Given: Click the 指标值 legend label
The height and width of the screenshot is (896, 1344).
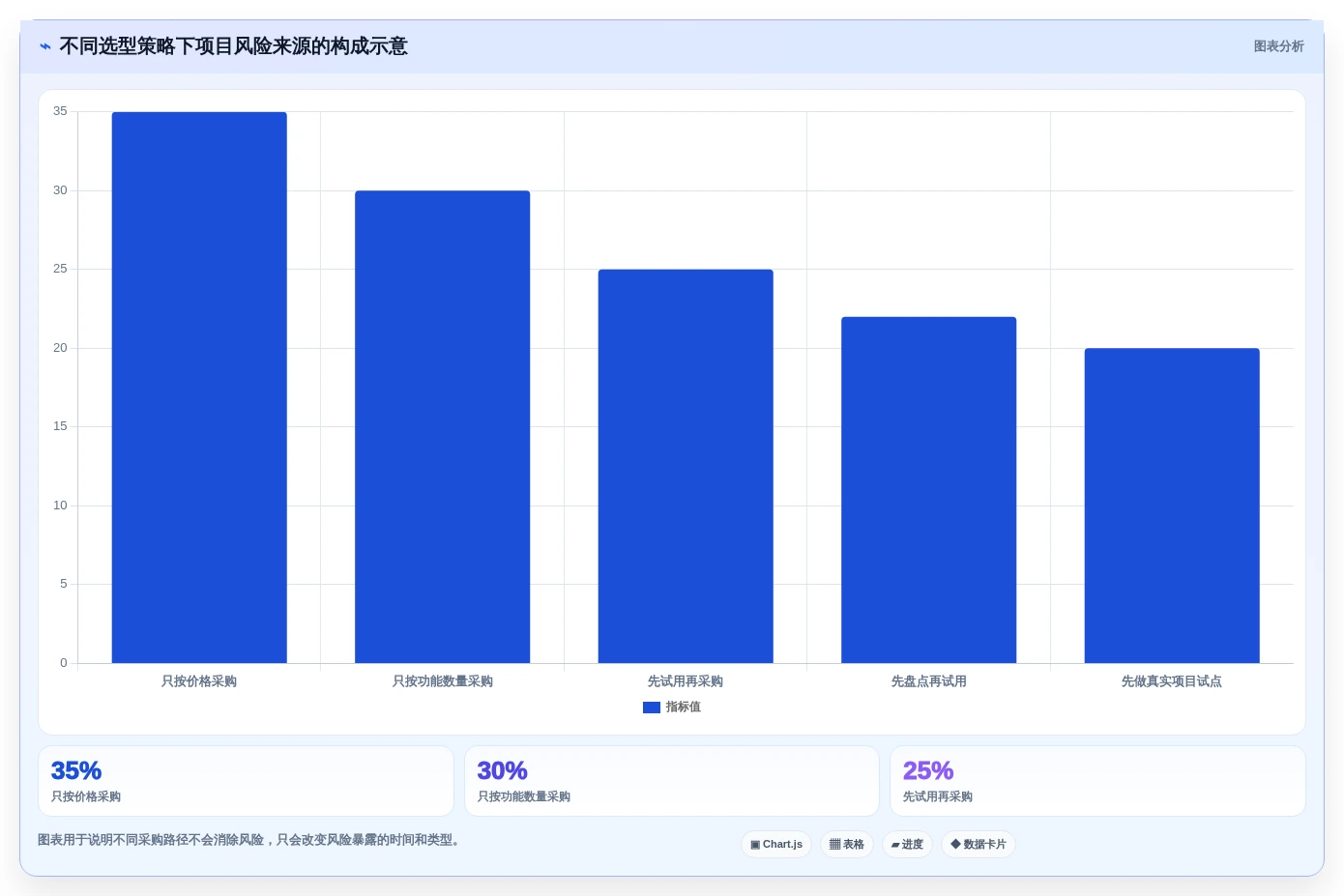Looking at the screenshot, I should (683, 708).
